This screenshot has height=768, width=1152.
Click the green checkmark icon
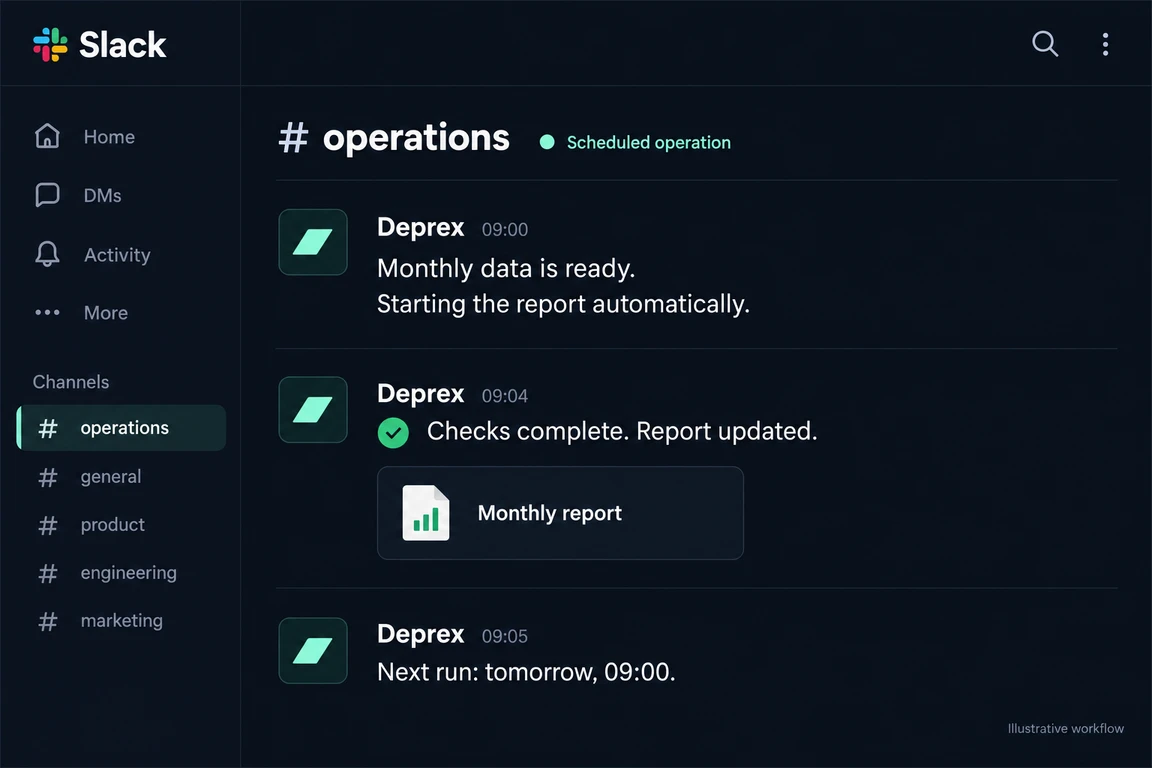tap(393, 432)
